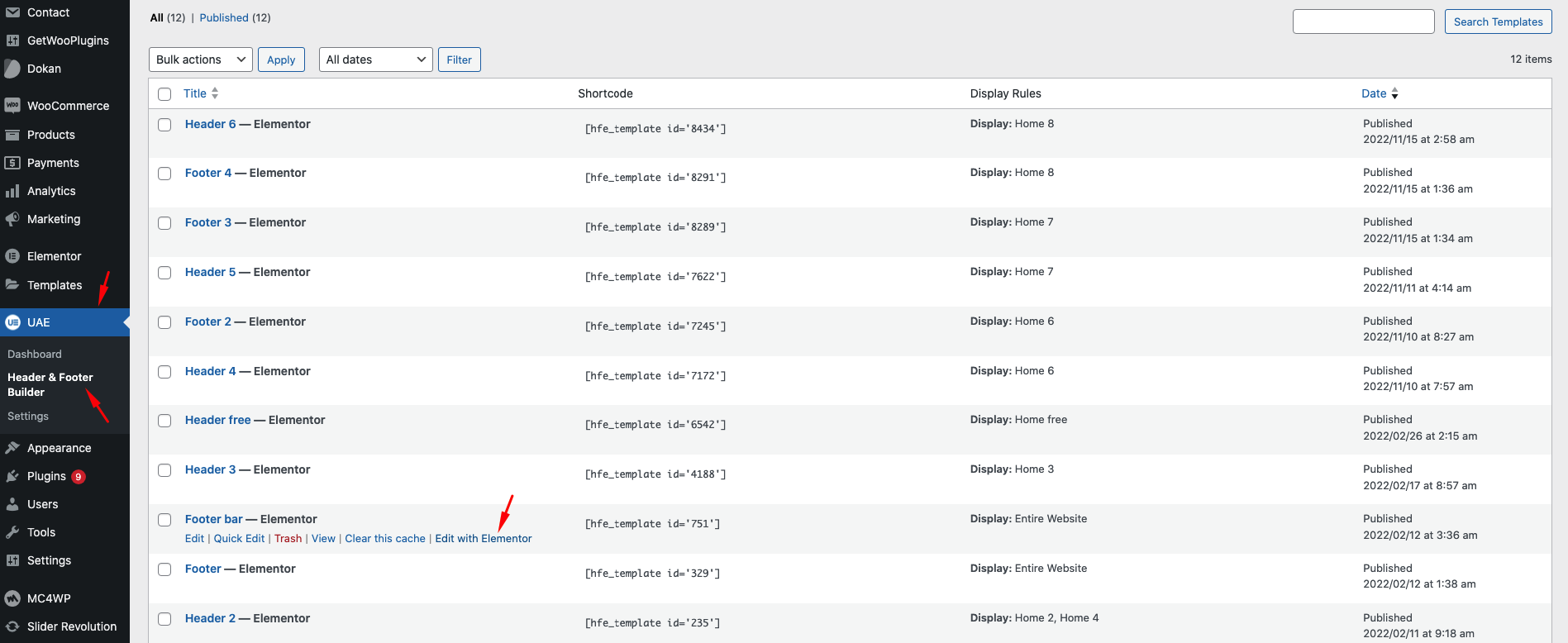
Task: Click the Search Templates button
Action: point(1498,21)
